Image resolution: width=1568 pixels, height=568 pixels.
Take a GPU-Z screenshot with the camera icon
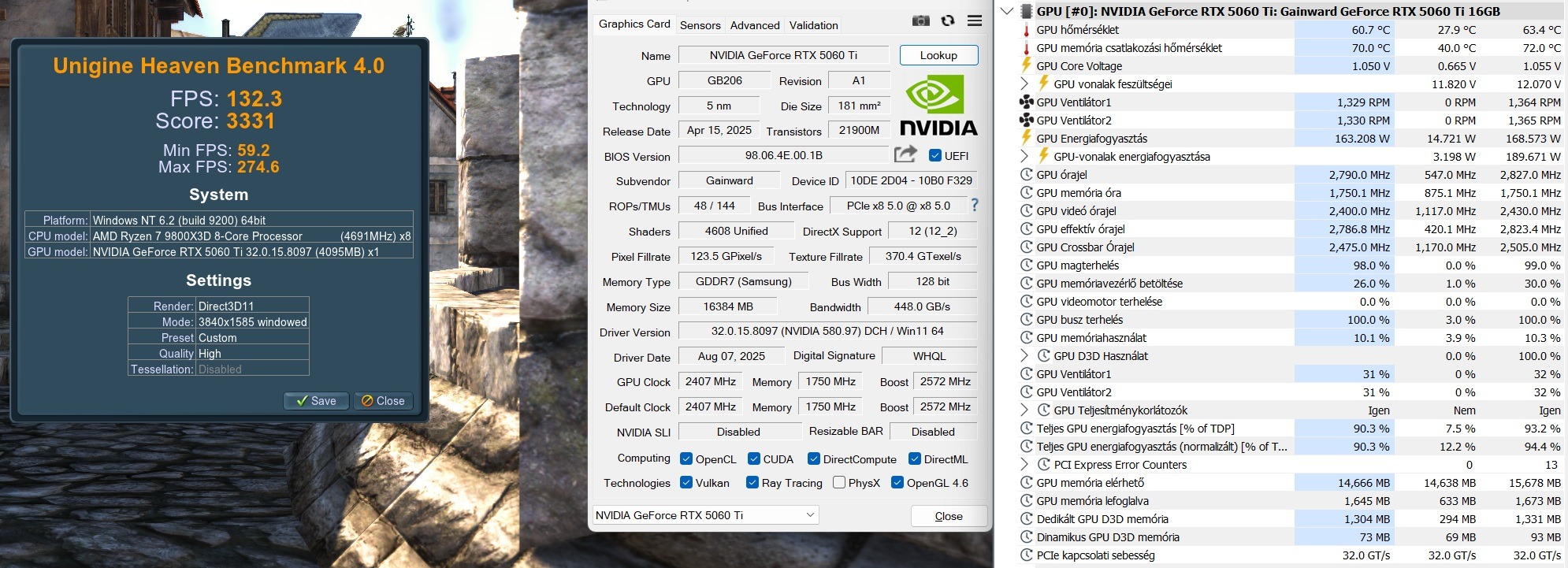pyautogui.click(x=920, y=21)
